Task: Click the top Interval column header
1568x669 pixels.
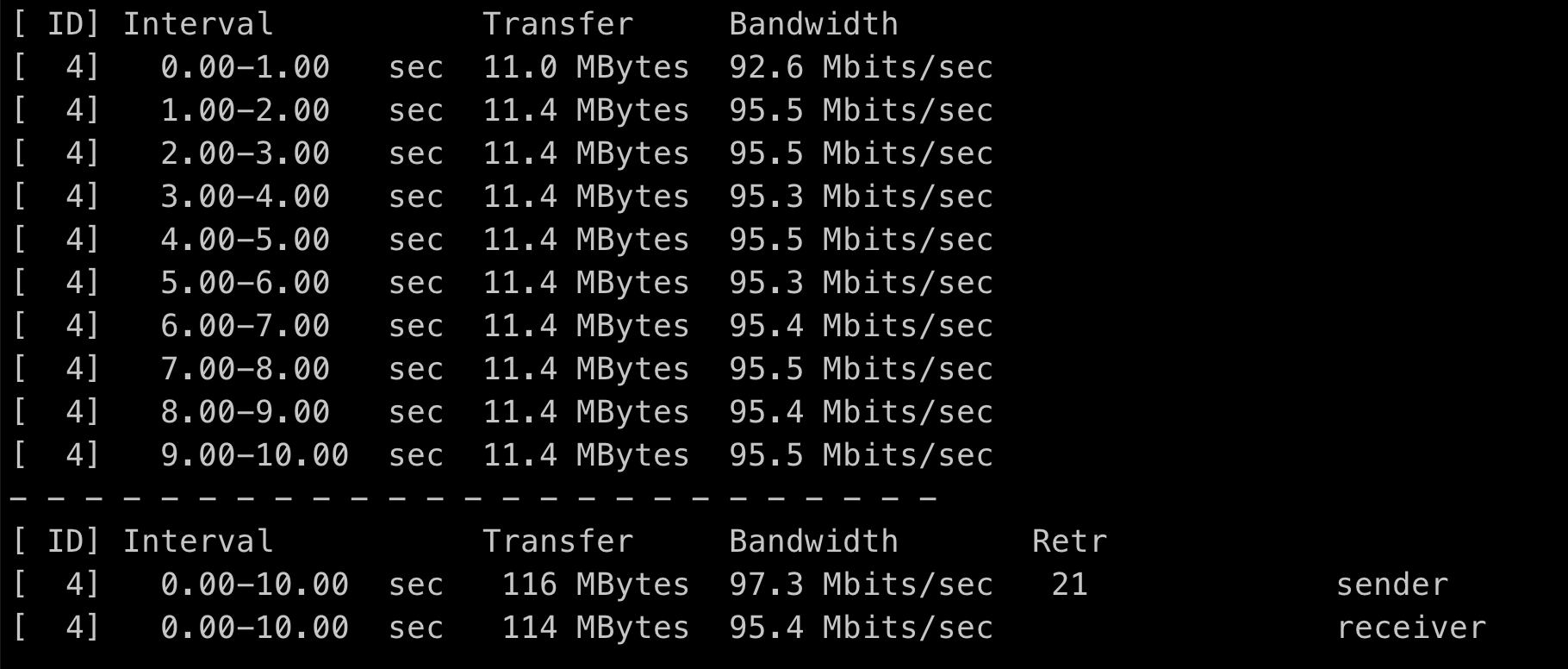Action: pyautogui.click(x=198, y=24)
